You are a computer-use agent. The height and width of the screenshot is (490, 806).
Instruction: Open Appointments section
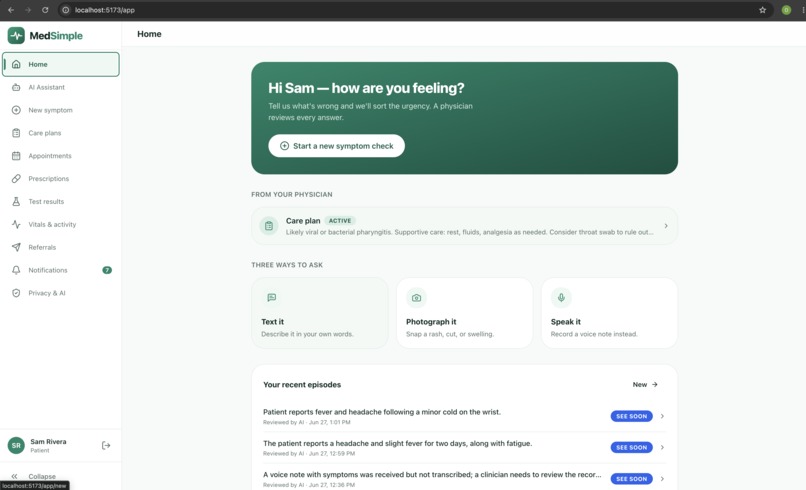pyautogui.click(x=61, y=156)
